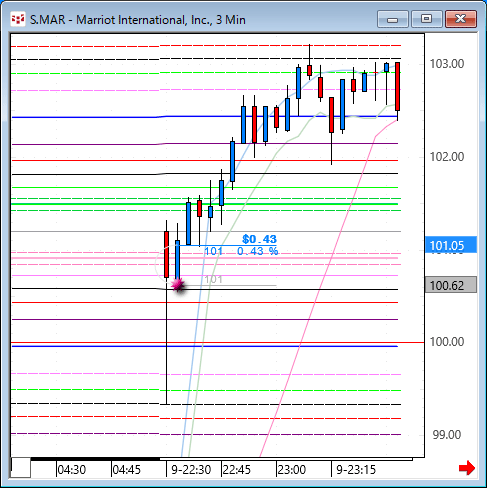Click the 102.00 price scale label
The height and width of the screenshot is (488, 487).
[x=447, y=157]
